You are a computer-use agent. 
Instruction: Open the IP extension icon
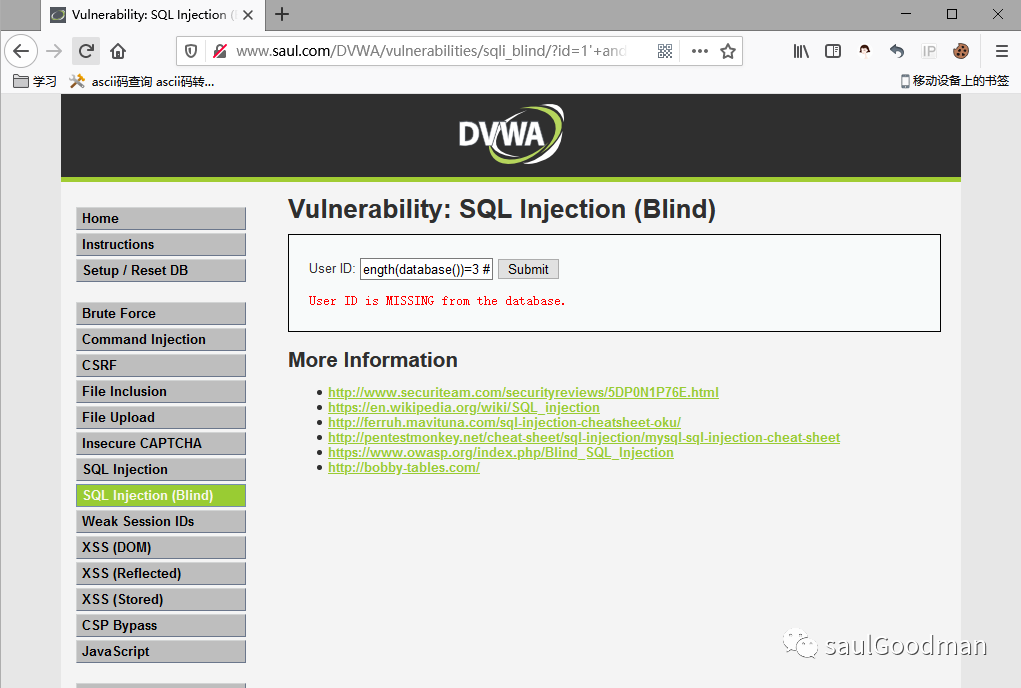(x=929, y=51)
